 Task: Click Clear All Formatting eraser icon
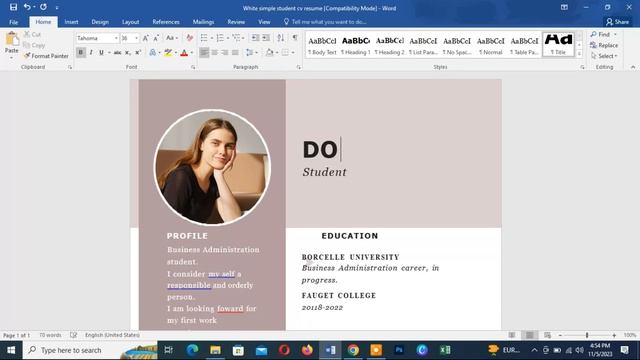(x=189, y=38)
